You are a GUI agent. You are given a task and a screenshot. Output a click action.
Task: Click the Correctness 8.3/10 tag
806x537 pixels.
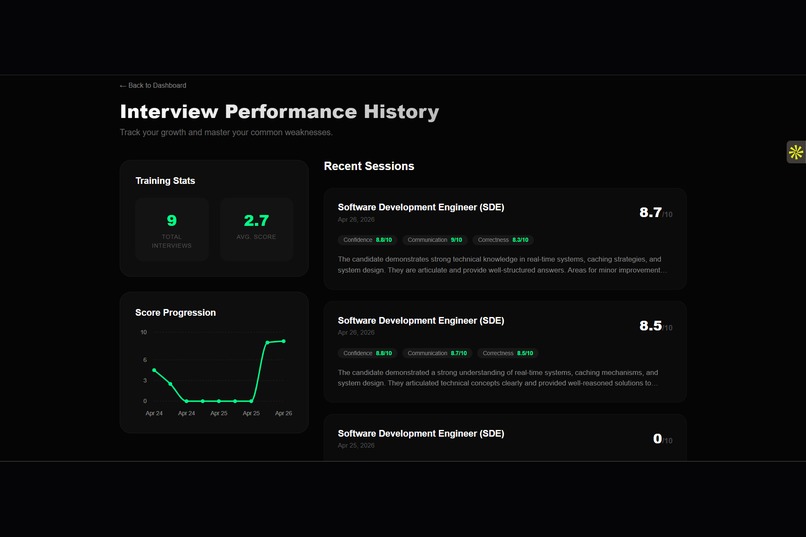coord(503,240)
